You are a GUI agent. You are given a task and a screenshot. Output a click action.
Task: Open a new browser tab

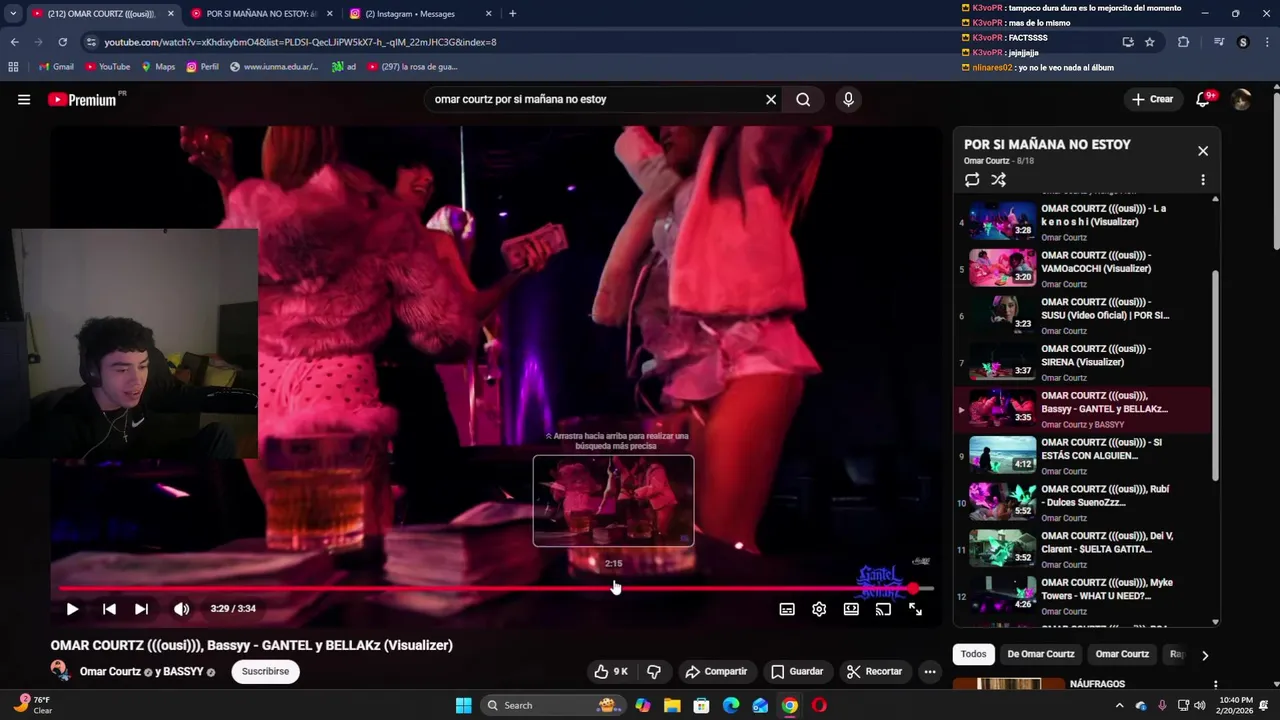pos(513,14)
